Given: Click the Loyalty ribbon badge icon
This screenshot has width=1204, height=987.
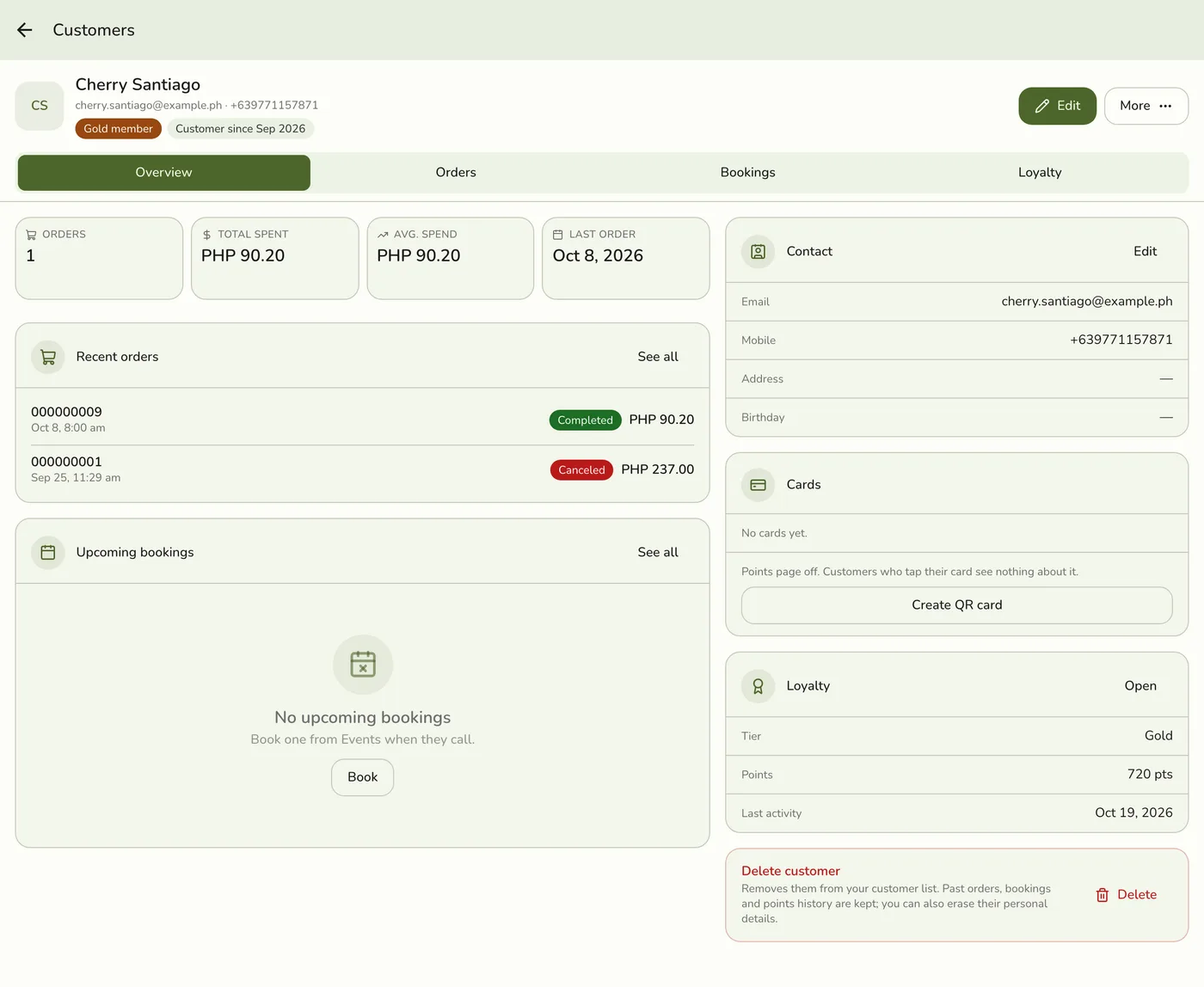Looking at the screenshot, I should (758, 686).
